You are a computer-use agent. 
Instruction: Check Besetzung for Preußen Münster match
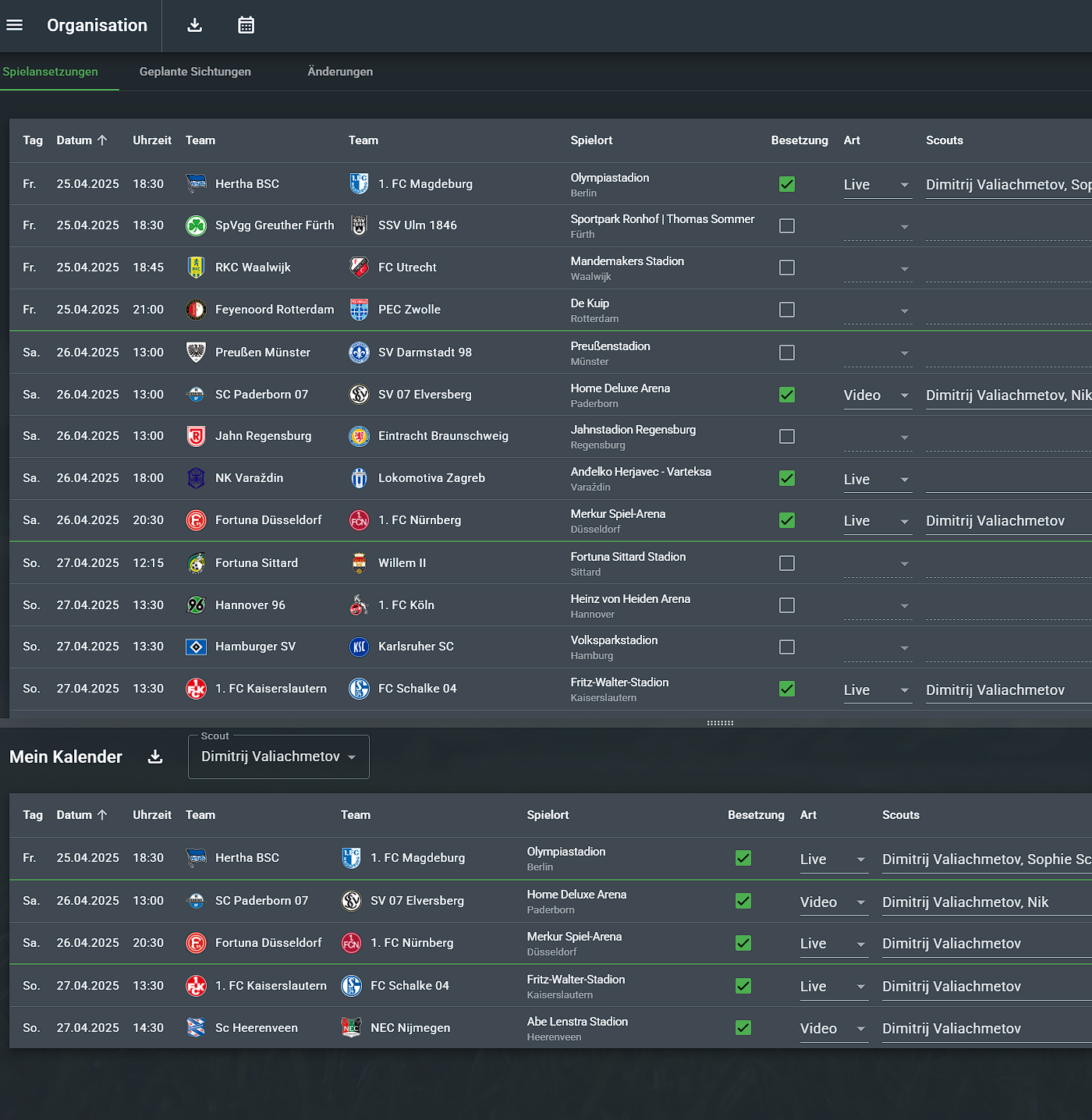click(787, 353)
